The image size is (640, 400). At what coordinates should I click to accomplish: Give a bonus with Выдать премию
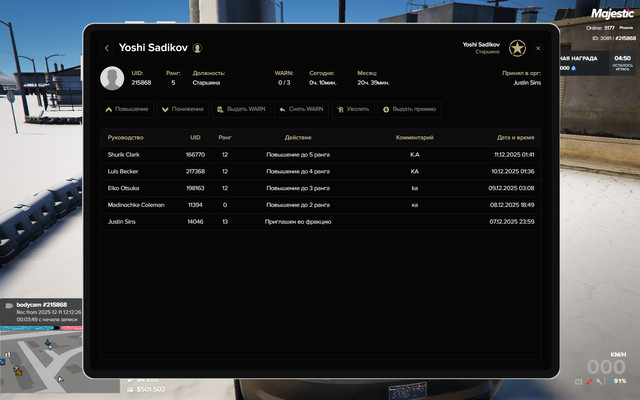pos(409,109)
